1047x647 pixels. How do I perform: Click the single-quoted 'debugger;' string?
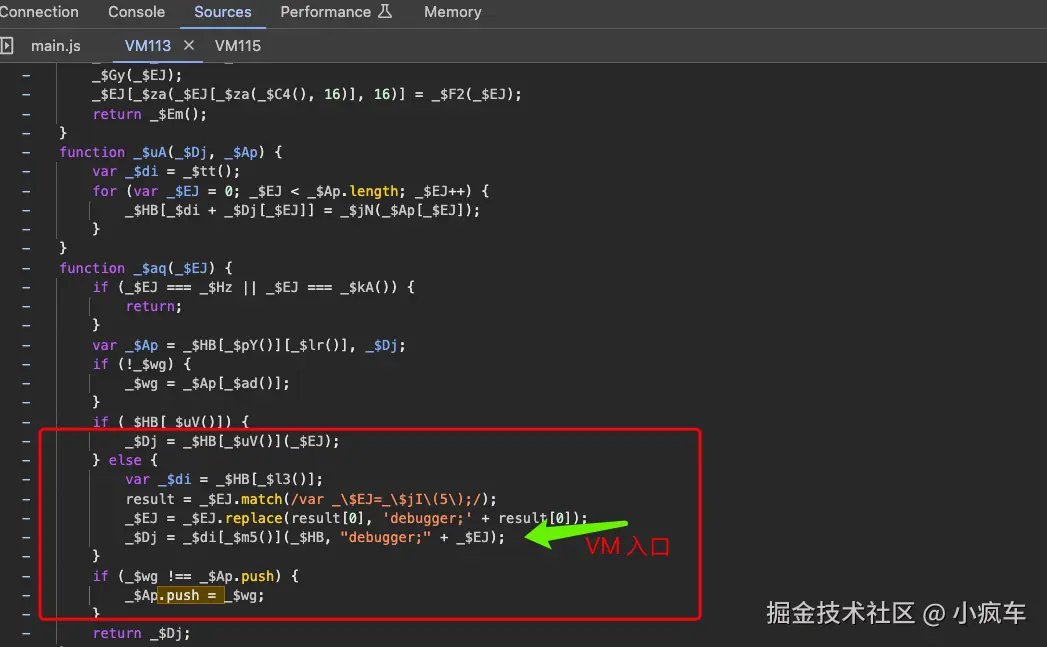(x=427, y=518)
